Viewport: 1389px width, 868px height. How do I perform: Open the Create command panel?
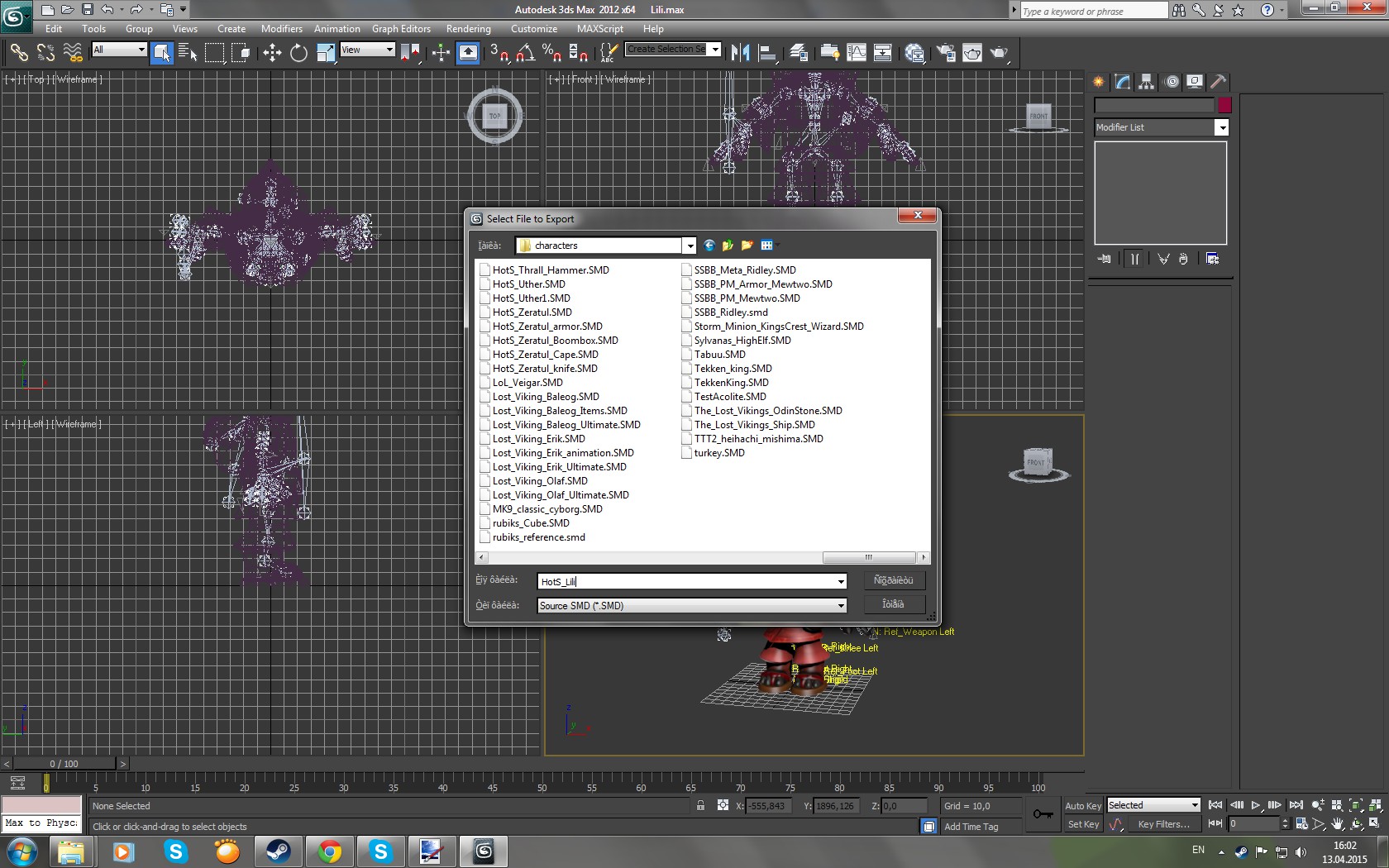coord(1098,82)
